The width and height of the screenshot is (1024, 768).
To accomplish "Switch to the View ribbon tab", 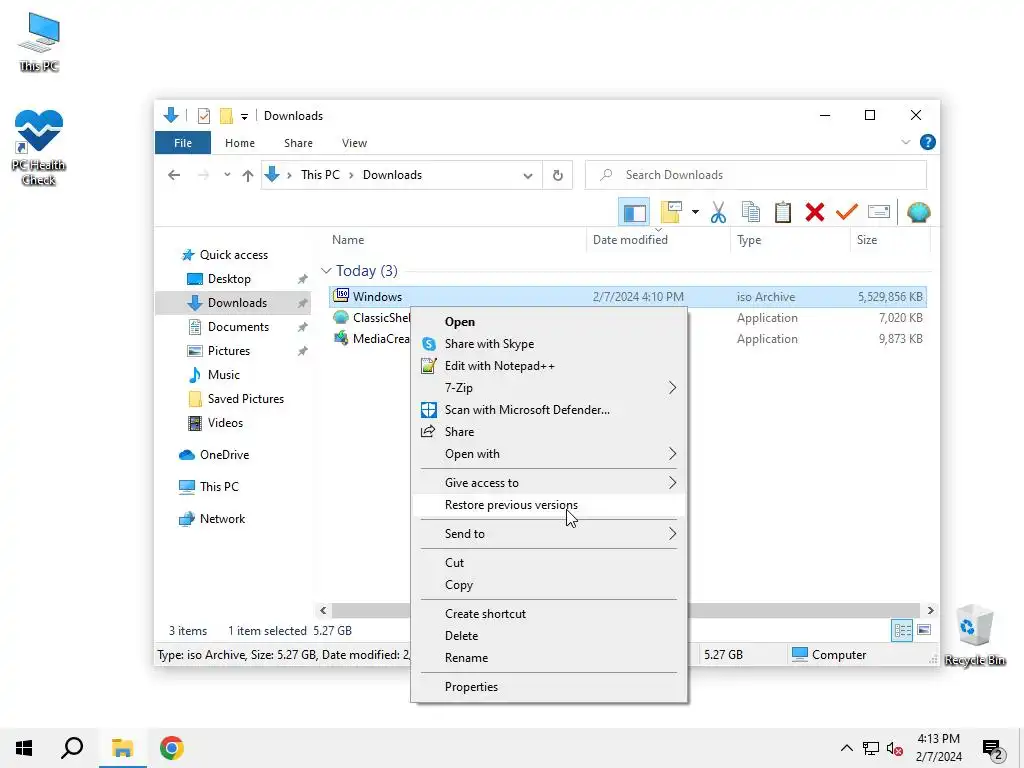I will point(354,143).
